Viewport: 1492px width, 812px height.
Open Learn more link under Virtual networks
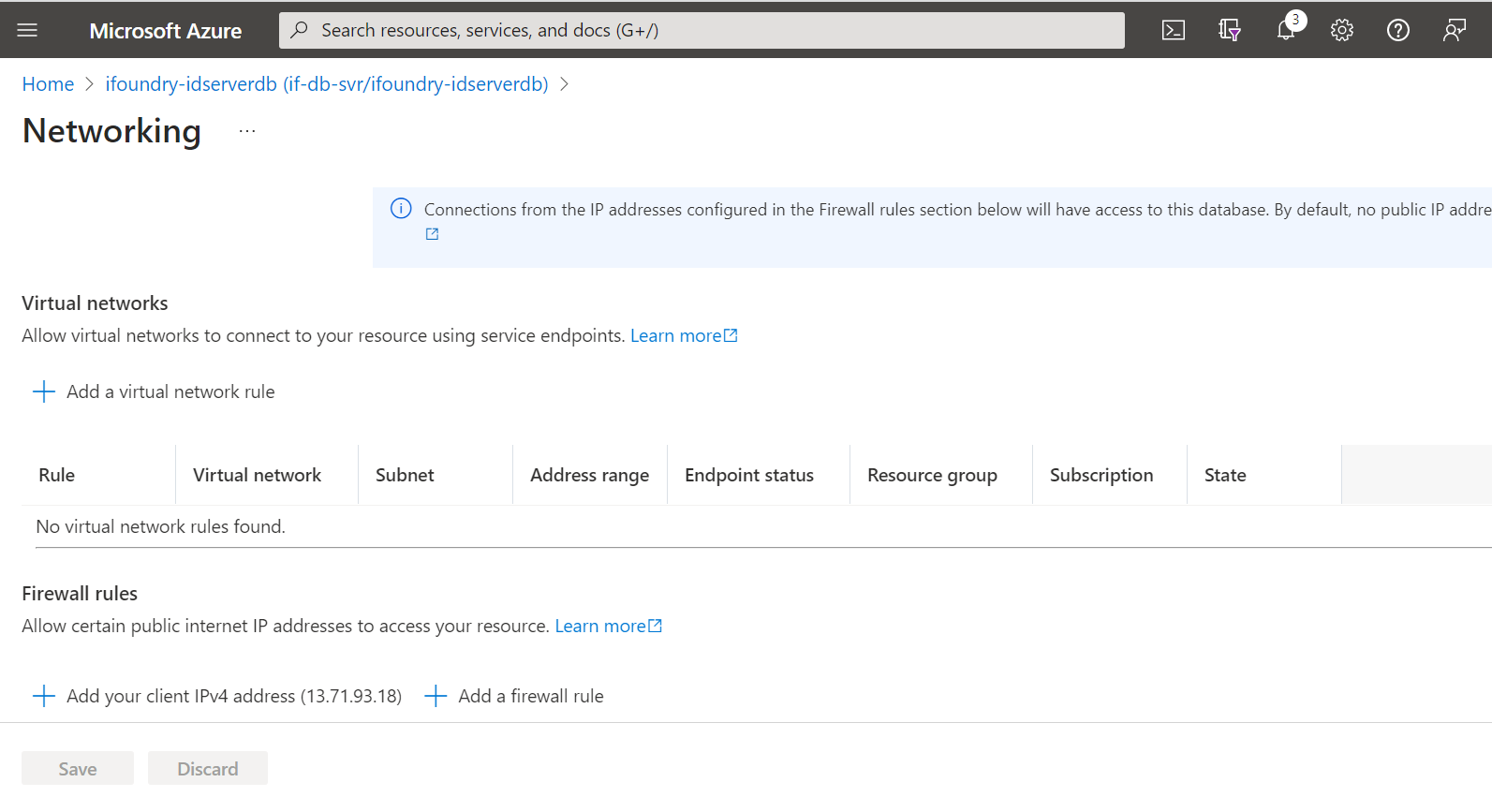coord(684,335)
